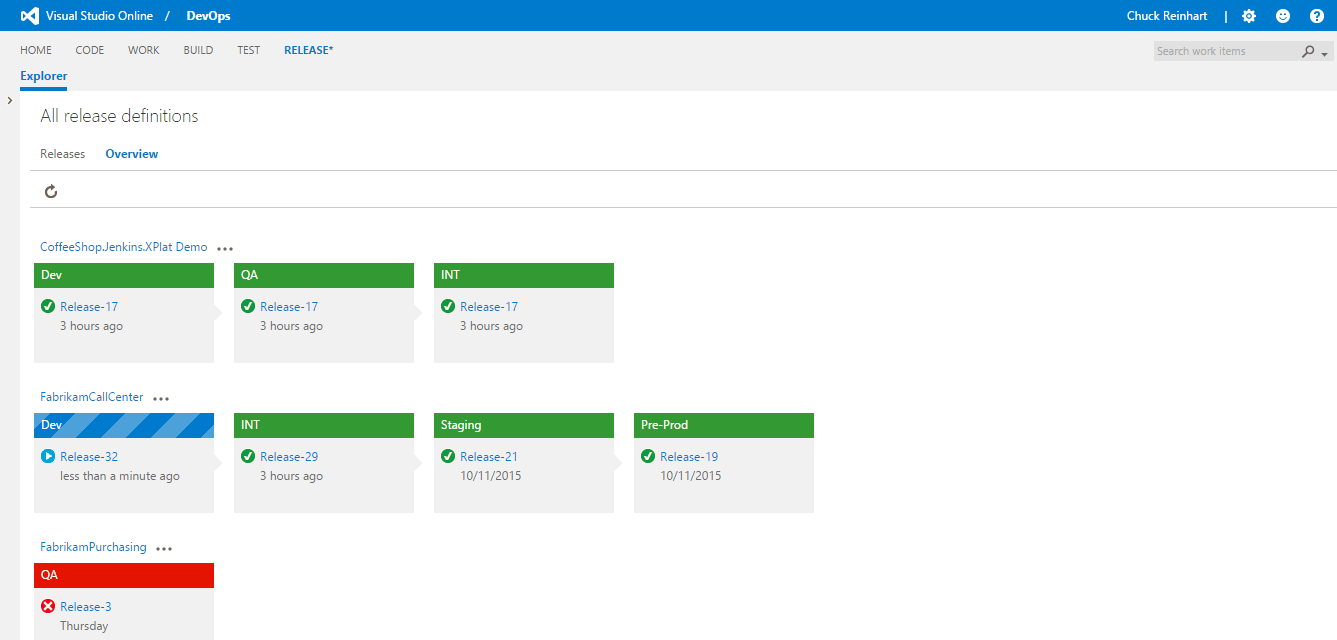Viewport: 1337px width, 640px height.
Task: Click the '10/11/2015' date under Release-19
Action: [691, 476]
